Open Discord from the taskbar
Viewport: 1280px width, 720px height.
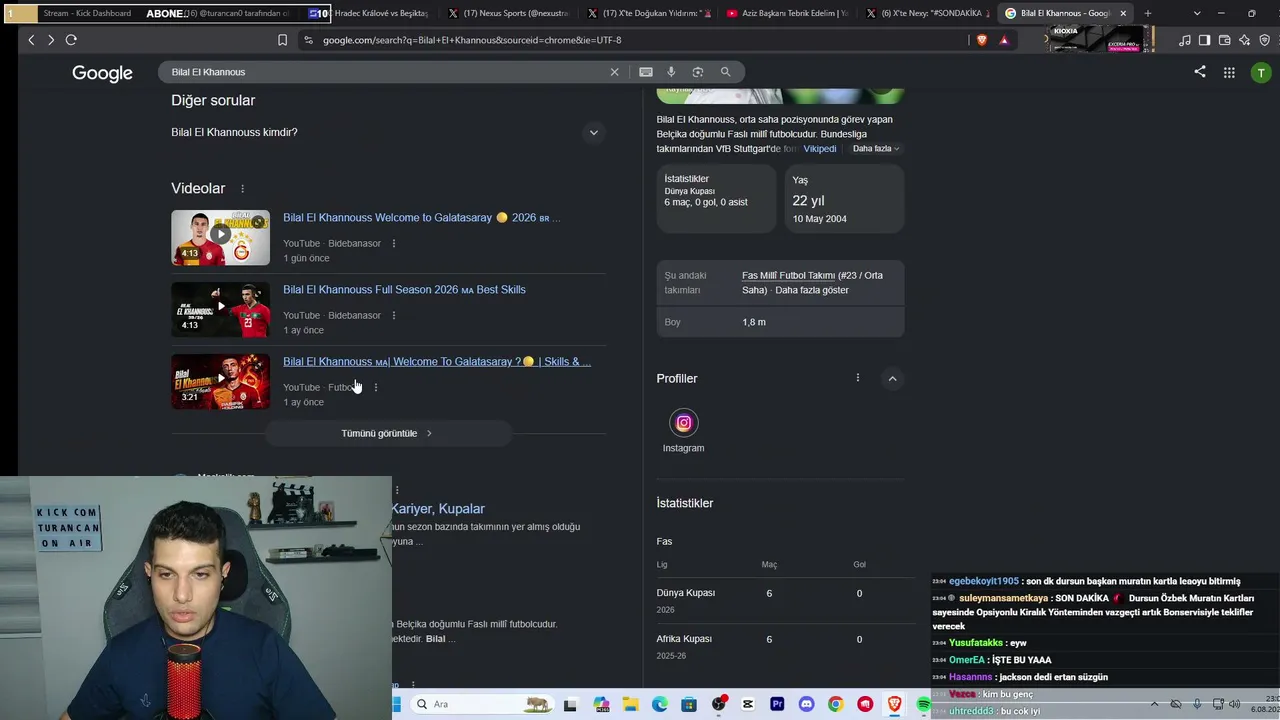pos(807,704)
